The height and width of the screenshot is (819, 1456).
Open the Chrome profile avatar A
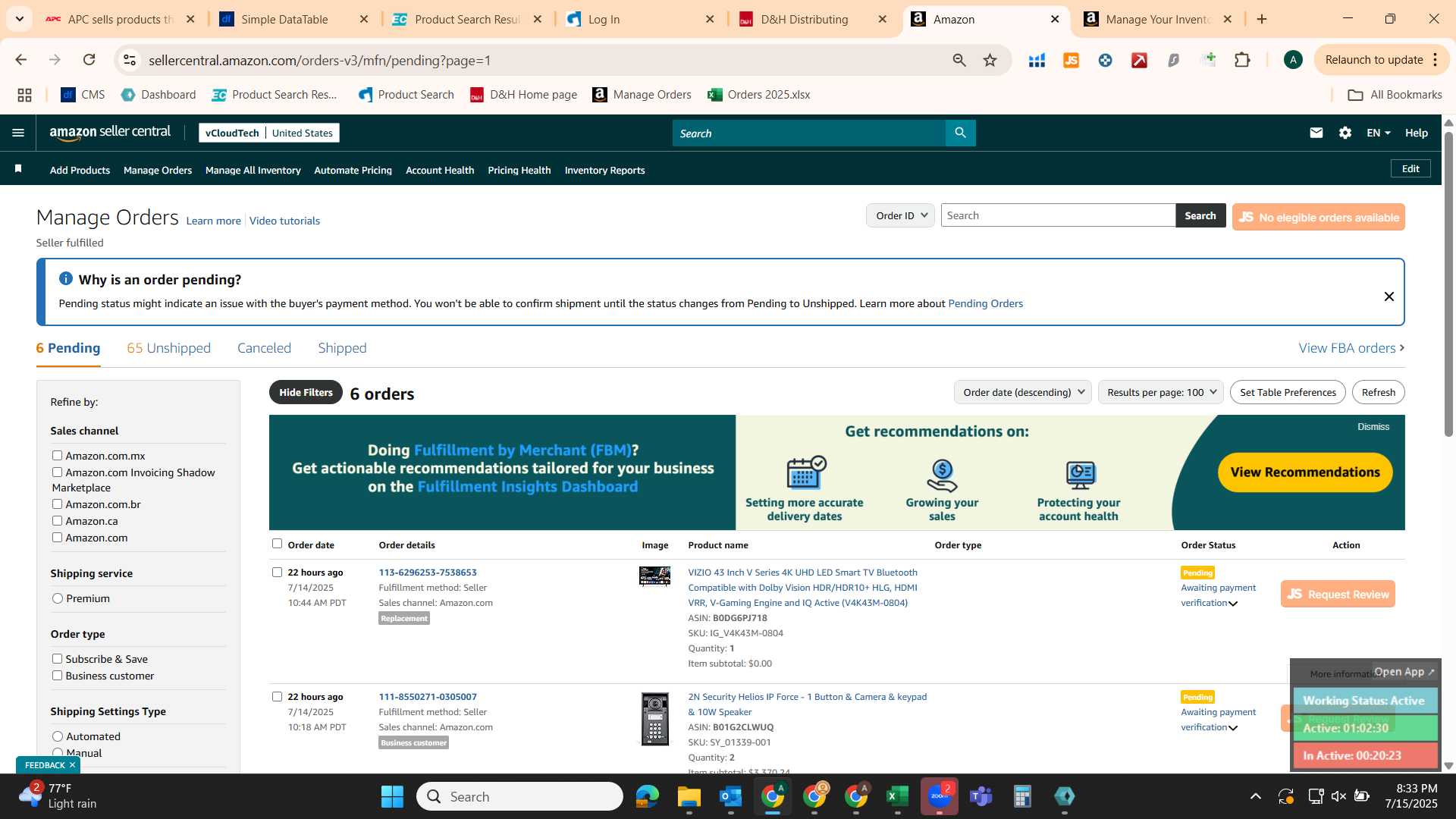[1293, 60]
